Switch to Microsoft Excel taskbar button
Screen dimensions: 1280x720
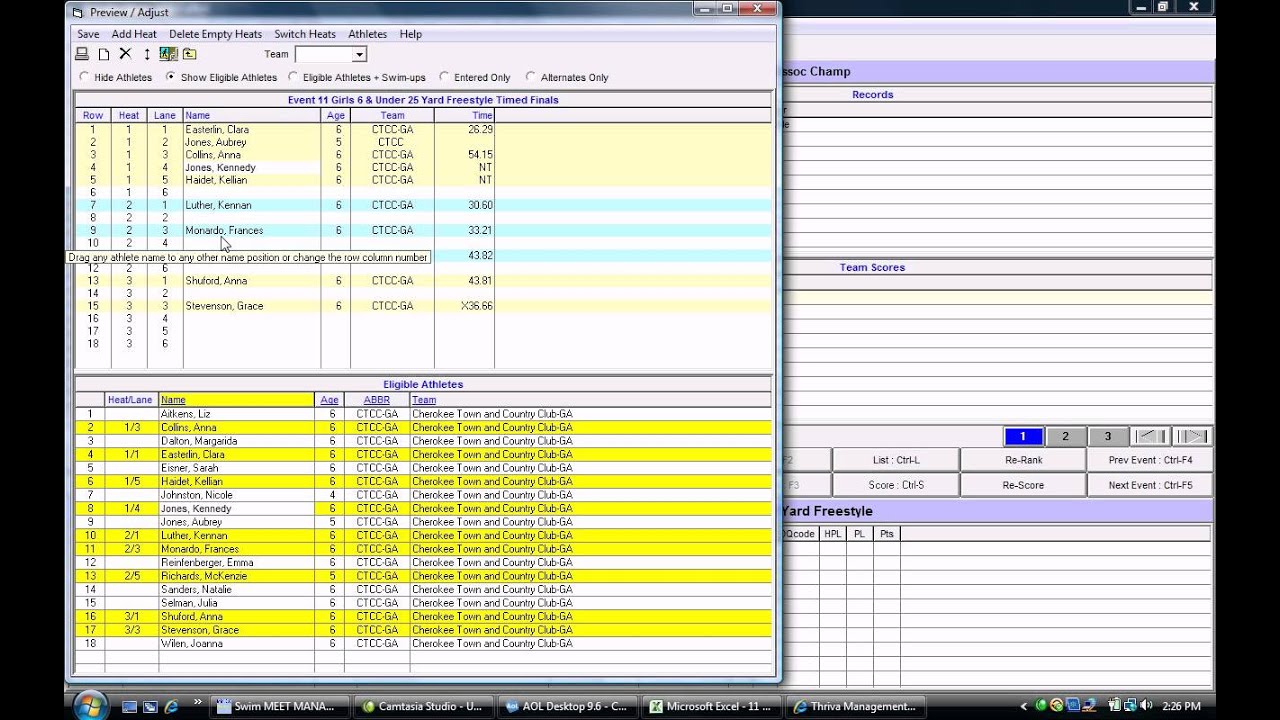click(710, 706)
